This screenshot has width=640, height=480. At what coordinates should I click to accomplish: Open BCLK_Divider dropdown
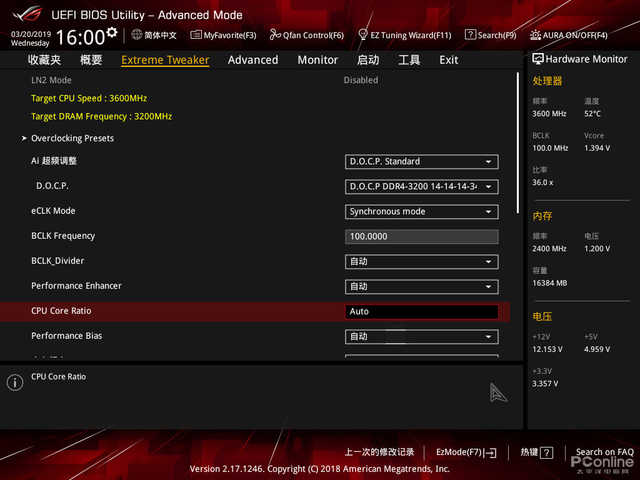point(421,262)
